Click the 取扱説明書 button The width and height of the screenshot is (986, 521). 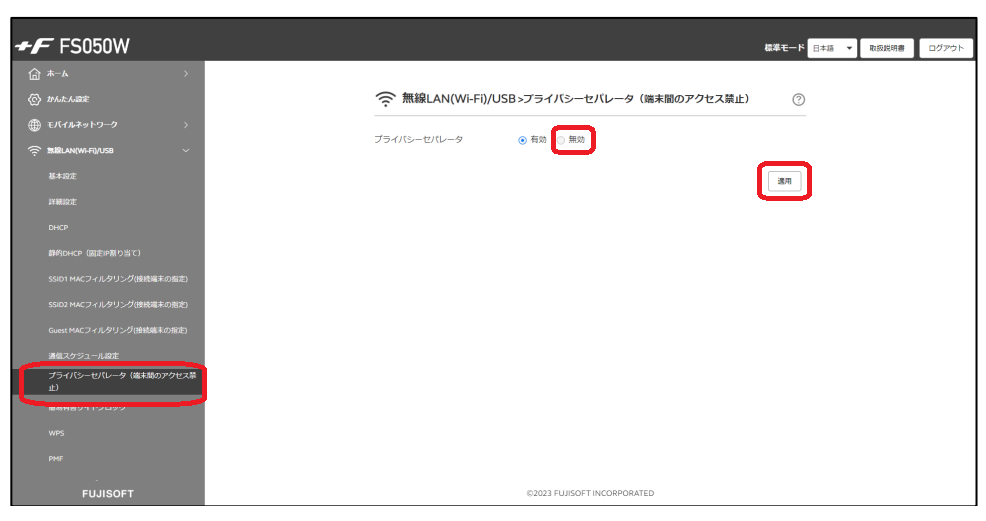[x=887, y=48]
